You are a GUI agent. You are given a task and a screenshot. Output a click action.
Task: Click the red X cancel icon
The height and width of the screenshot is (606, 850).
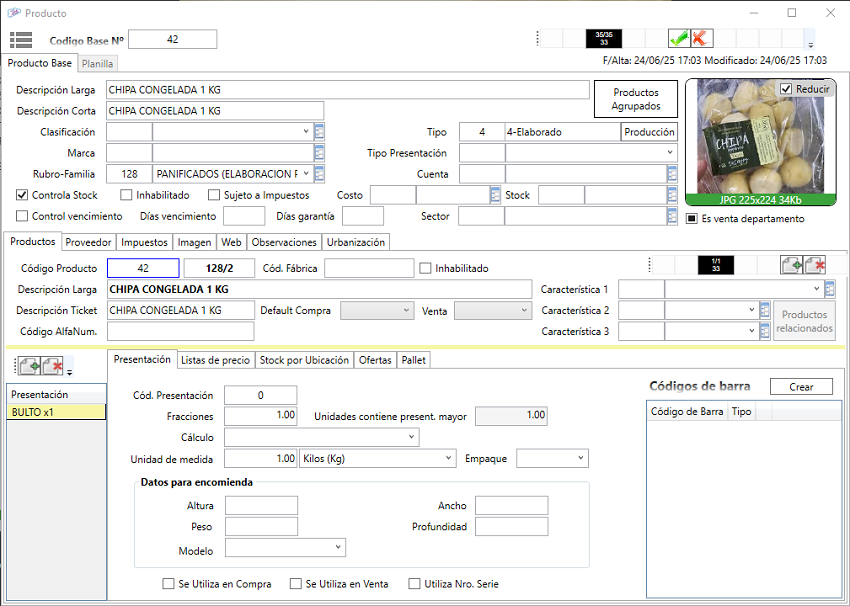(702, 39)
